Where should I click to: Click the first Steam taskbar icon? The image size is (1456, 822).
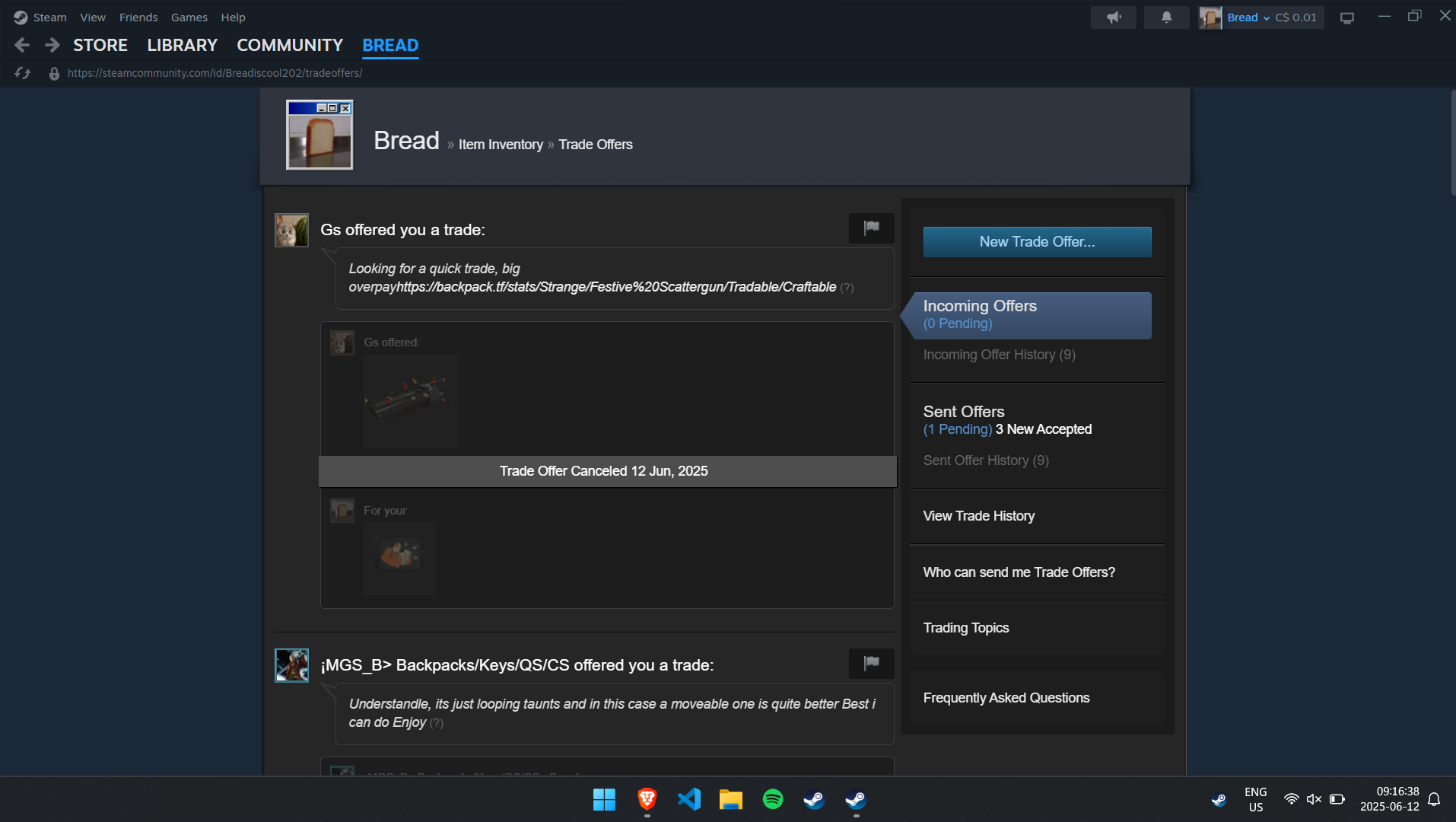pyautogui.click(x=814, y=799)
